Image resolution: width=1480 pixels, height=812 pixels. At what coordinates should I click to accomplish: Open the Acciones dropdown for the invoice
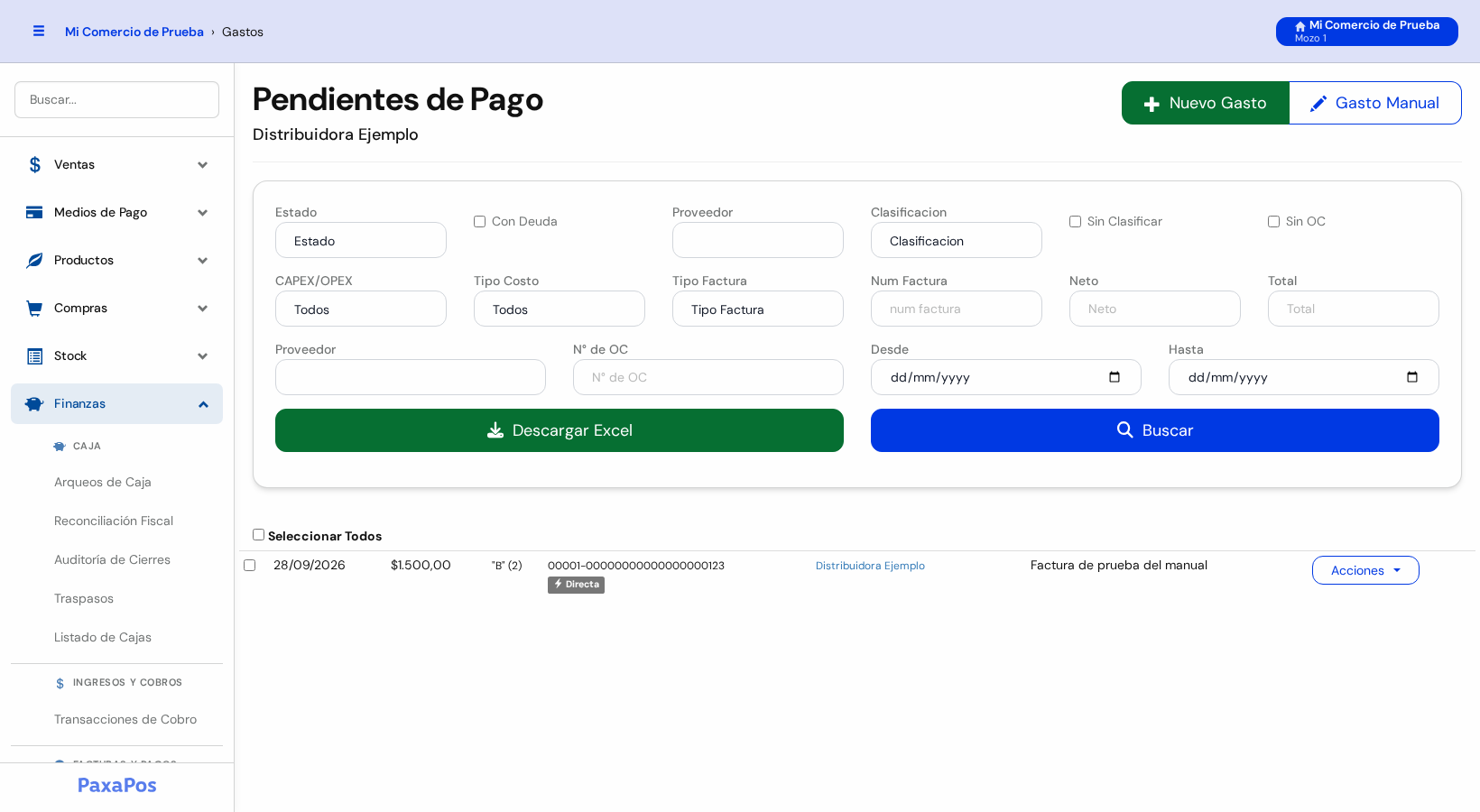click(1365, 570)
